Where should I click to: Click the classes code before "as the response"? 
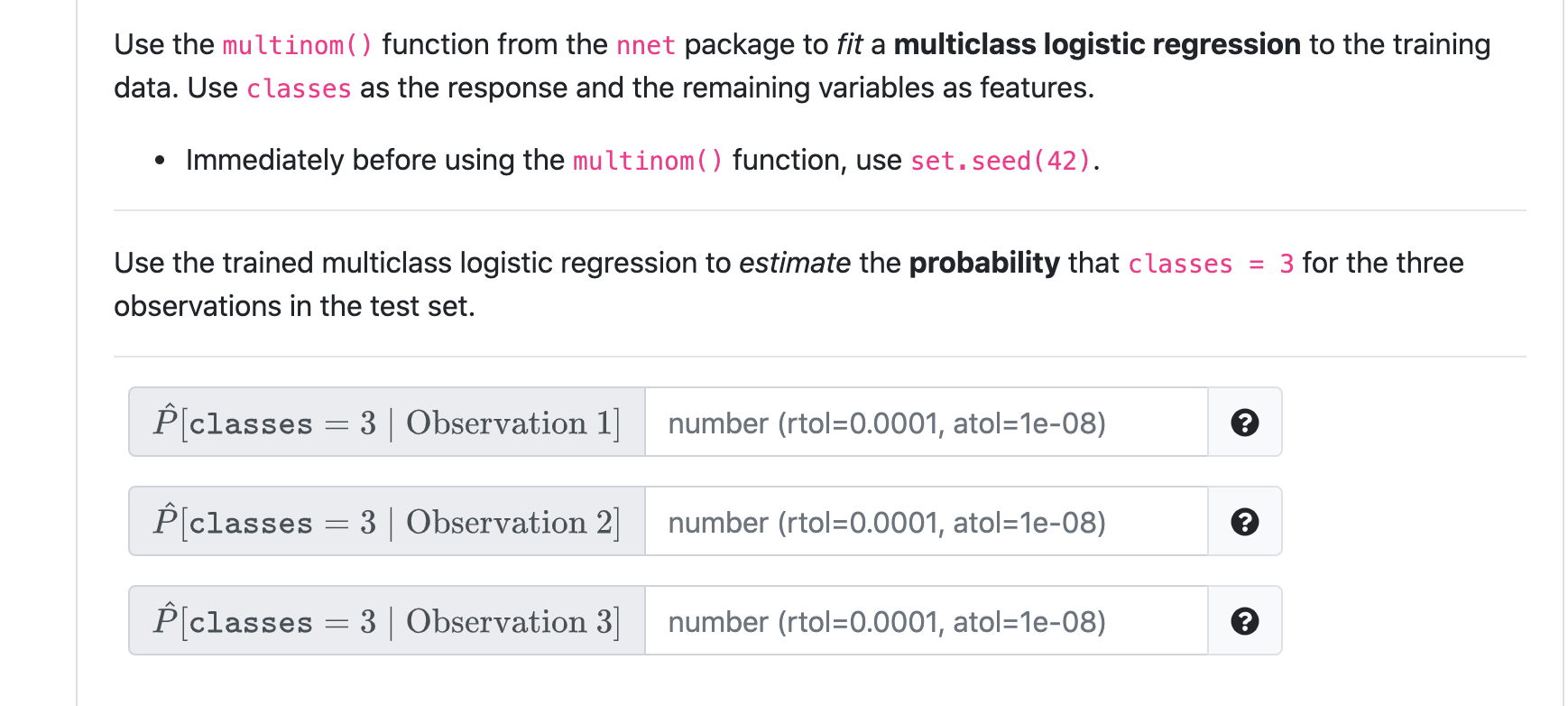(299, 88)
